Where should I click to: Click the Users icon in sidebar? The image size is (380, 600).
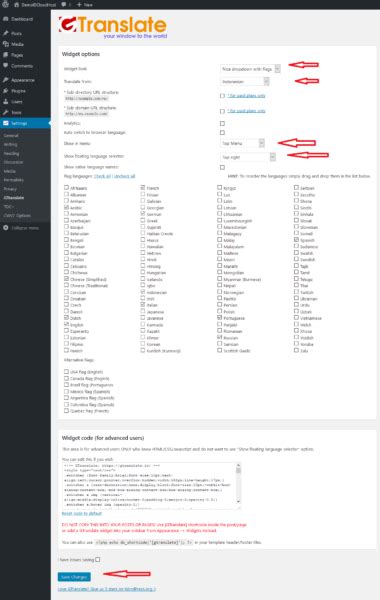point(5,102)
